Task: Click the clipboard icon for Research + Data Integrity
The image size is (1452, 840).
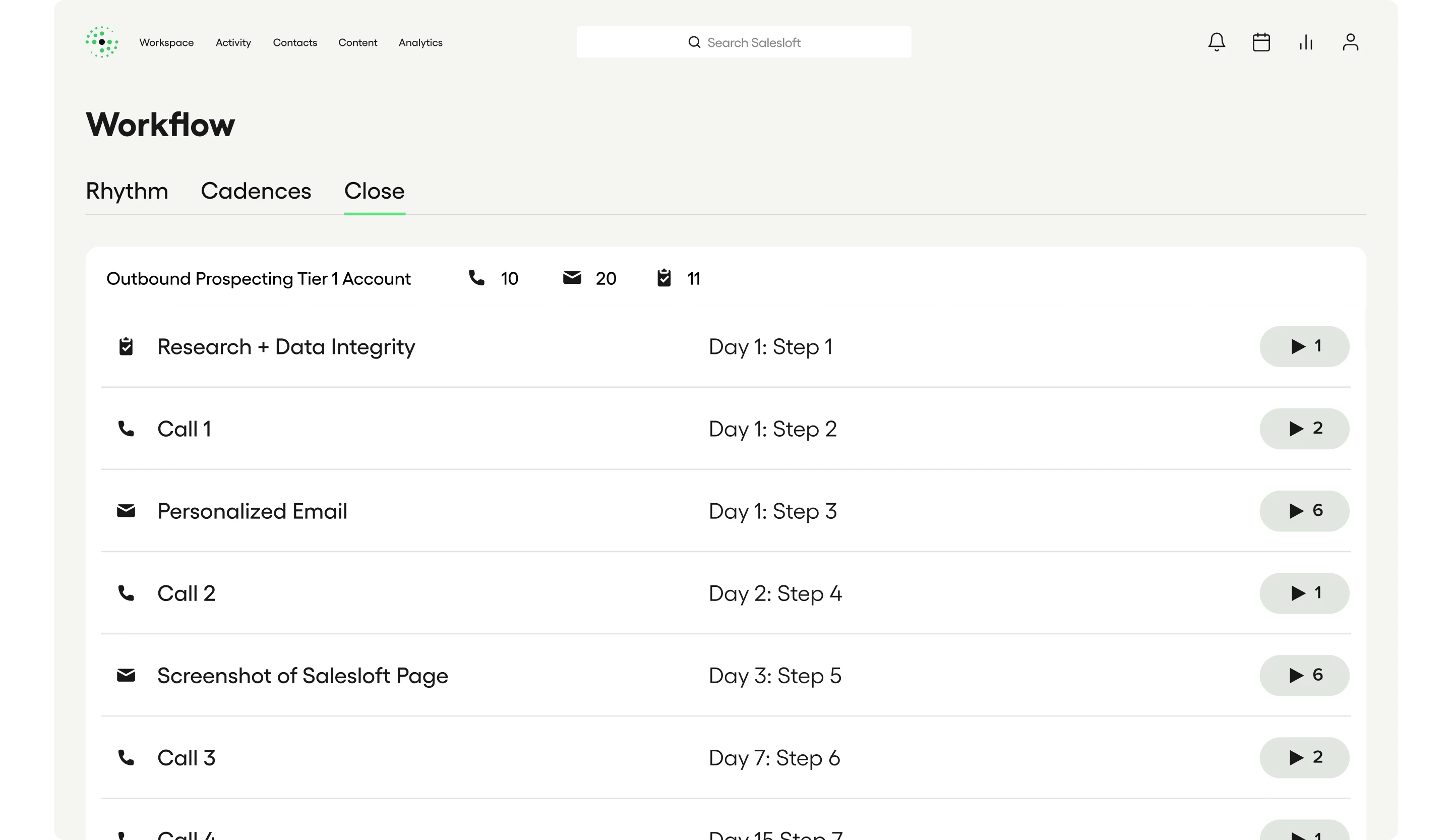Action: pyautogui.click(x=126, y=346)
